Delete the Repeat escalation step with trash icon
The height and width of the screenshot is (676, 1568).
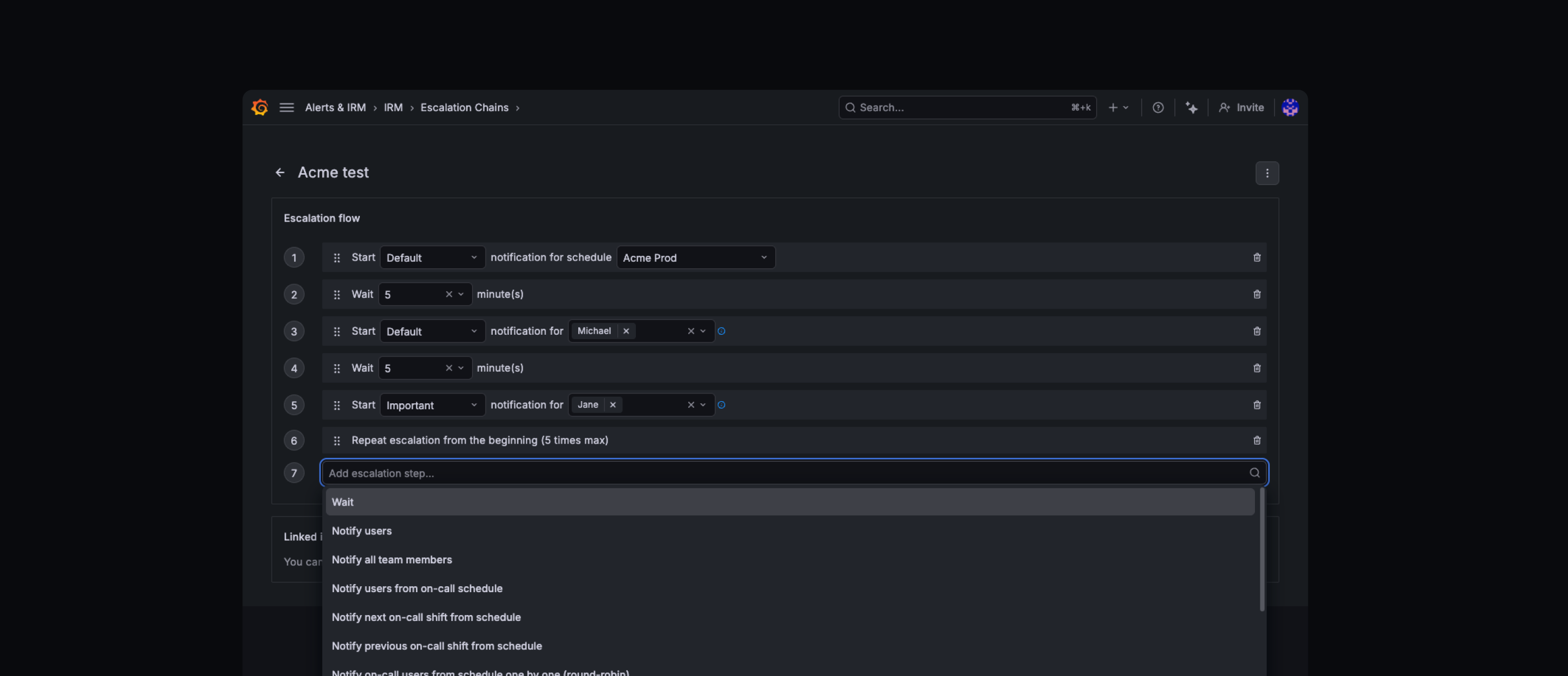point(1257,440)
